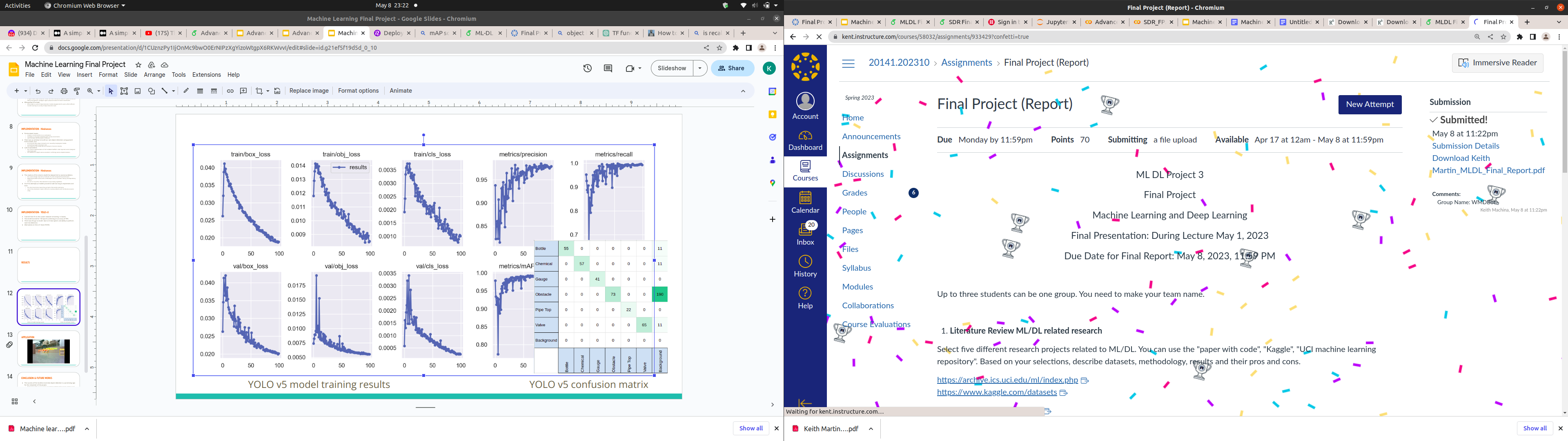Image resolution: width=1568 pixels, height=441 pixels.
Task: Click the Reset image toolbar icon
Action: tap(278, 91)
